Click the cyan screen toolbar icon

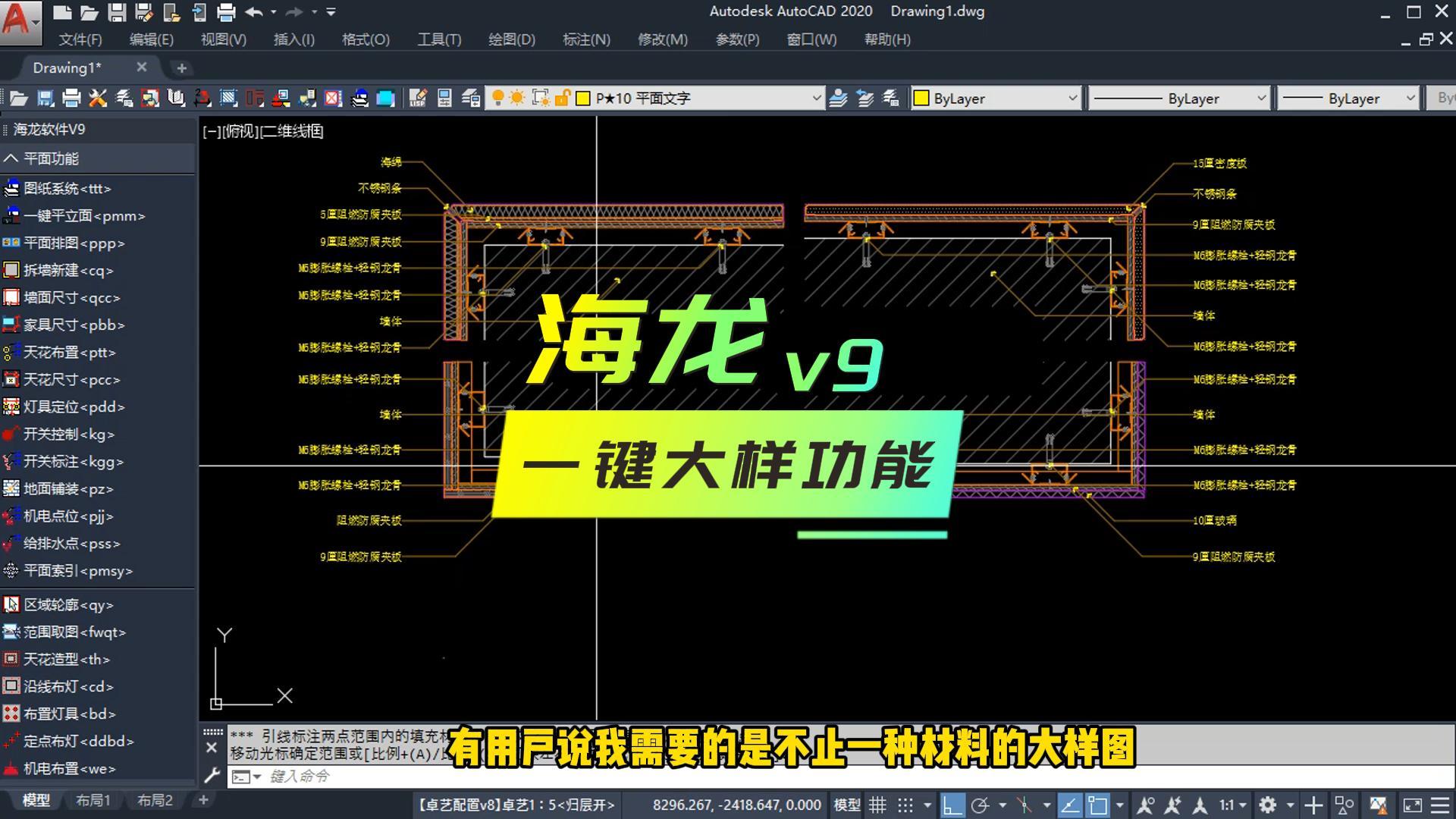tap(385, 98)
